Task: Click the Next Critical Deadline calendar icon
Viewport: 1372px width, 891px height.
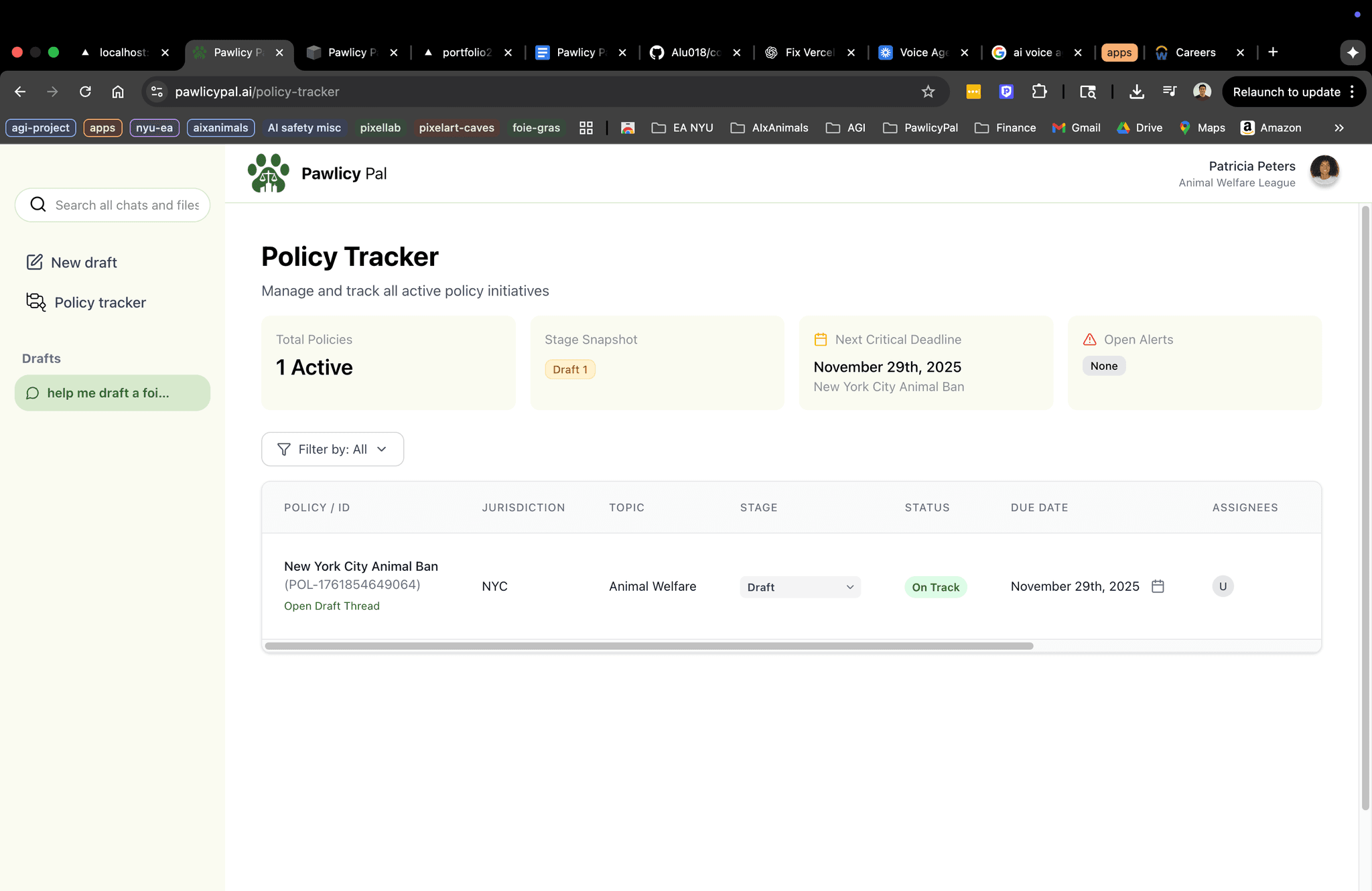Action: tap(820, 339)
